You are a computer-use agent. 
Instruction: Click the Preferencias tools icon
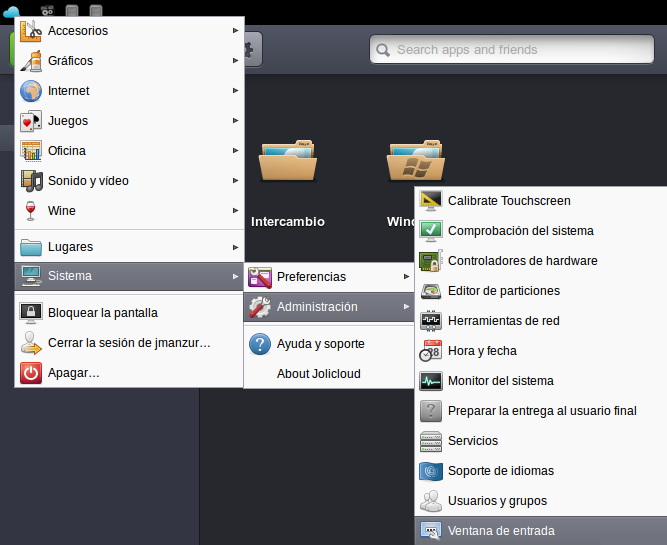260,277
